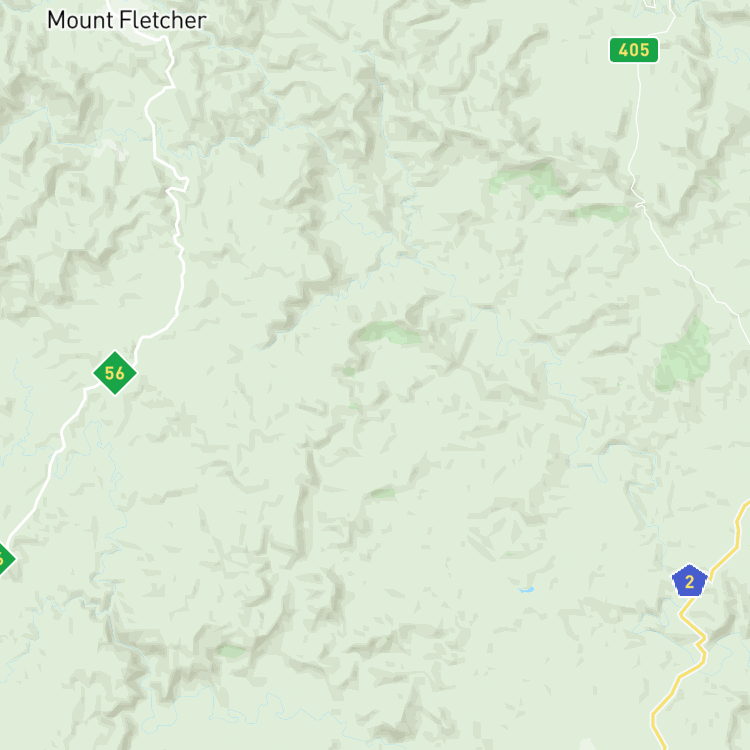Select the large green forest patch near right edge
Viewport: 750px width, 750px height.
click(683, 355)
